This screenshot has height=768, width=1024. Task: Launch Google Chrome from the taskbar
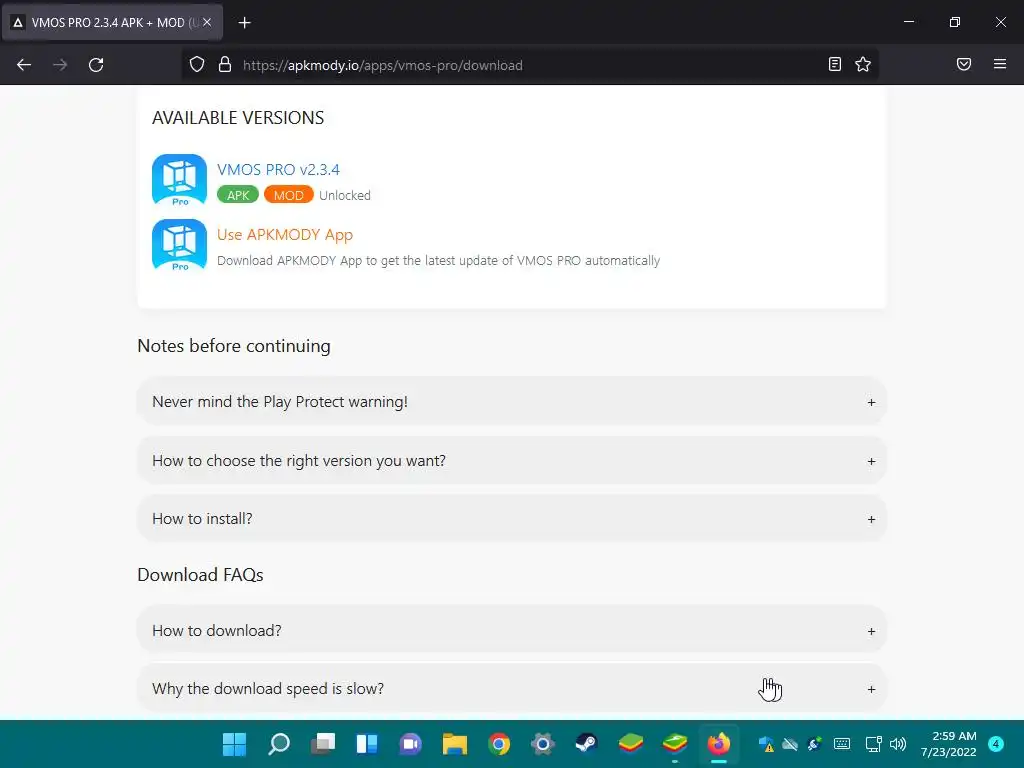(499, 744)
